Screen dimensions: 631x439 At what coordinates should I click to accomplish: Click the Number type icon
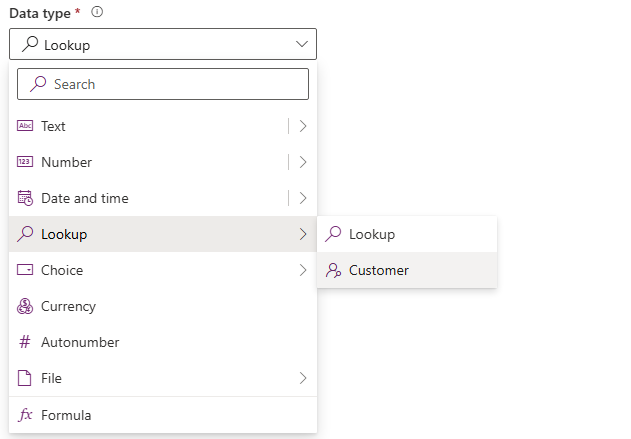[26, 162]
